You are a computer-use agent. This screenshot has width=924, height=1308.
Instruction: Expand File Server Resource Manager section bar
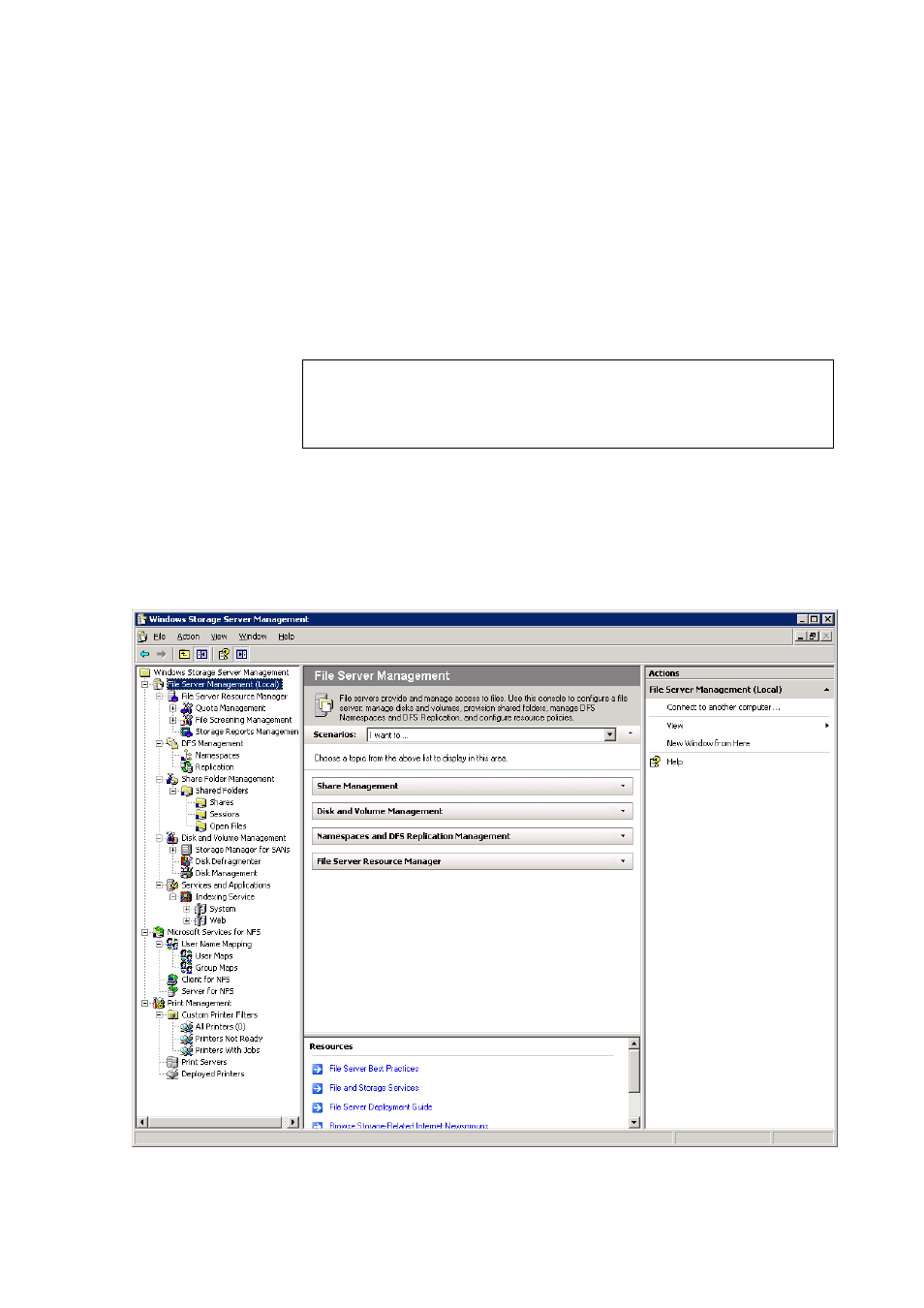click(473, 861)
